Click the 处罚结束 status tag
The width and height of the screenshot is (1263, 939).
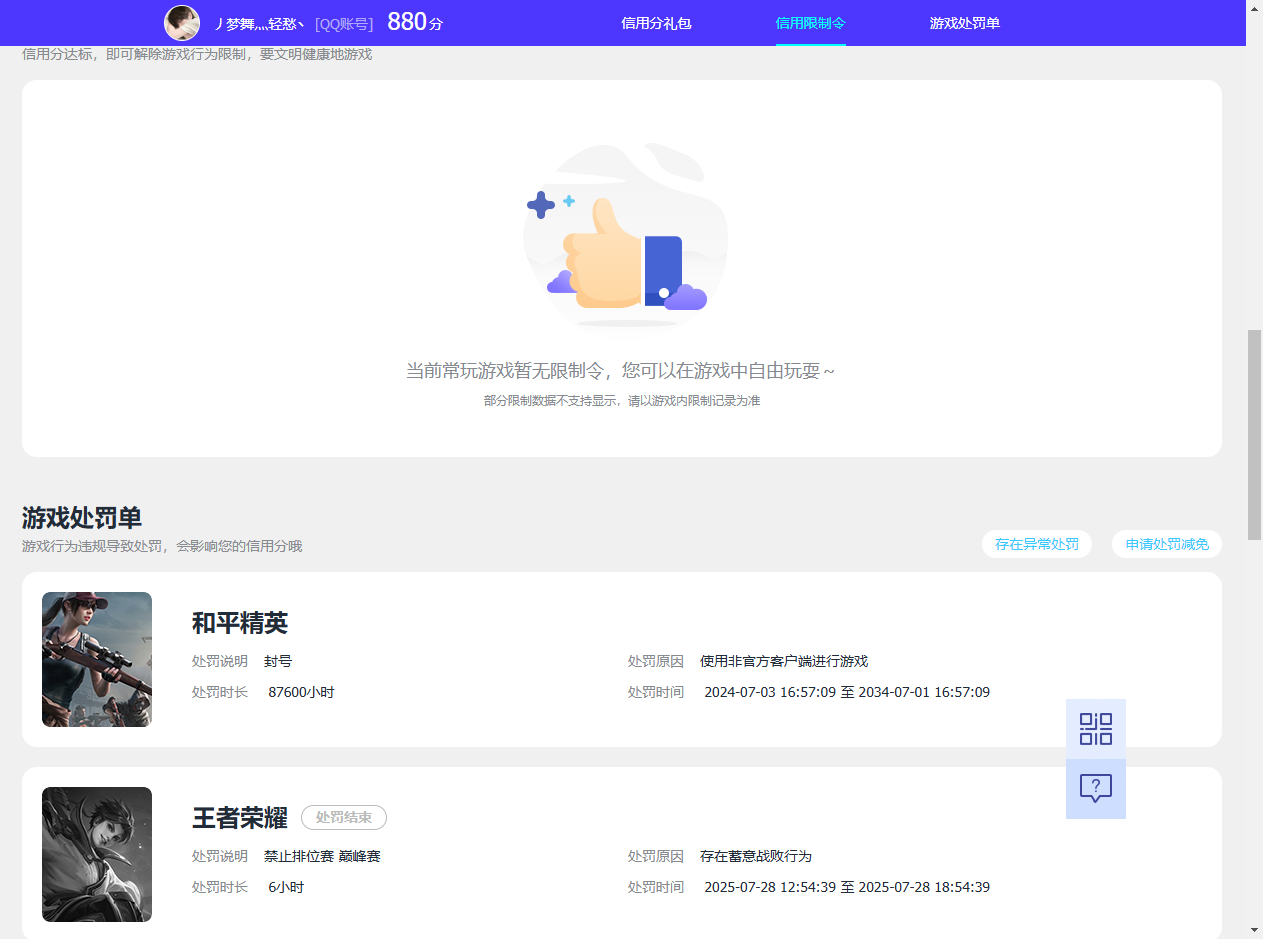pyautogui.click(x=344, y=818)
